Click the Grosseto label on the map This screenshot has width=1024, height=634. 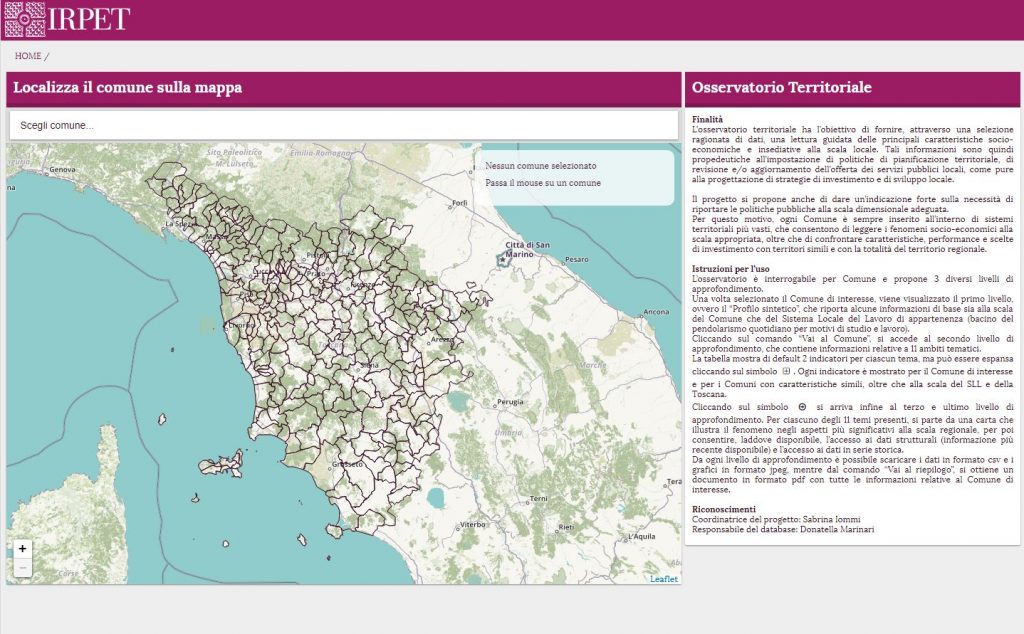click(347, 464)
